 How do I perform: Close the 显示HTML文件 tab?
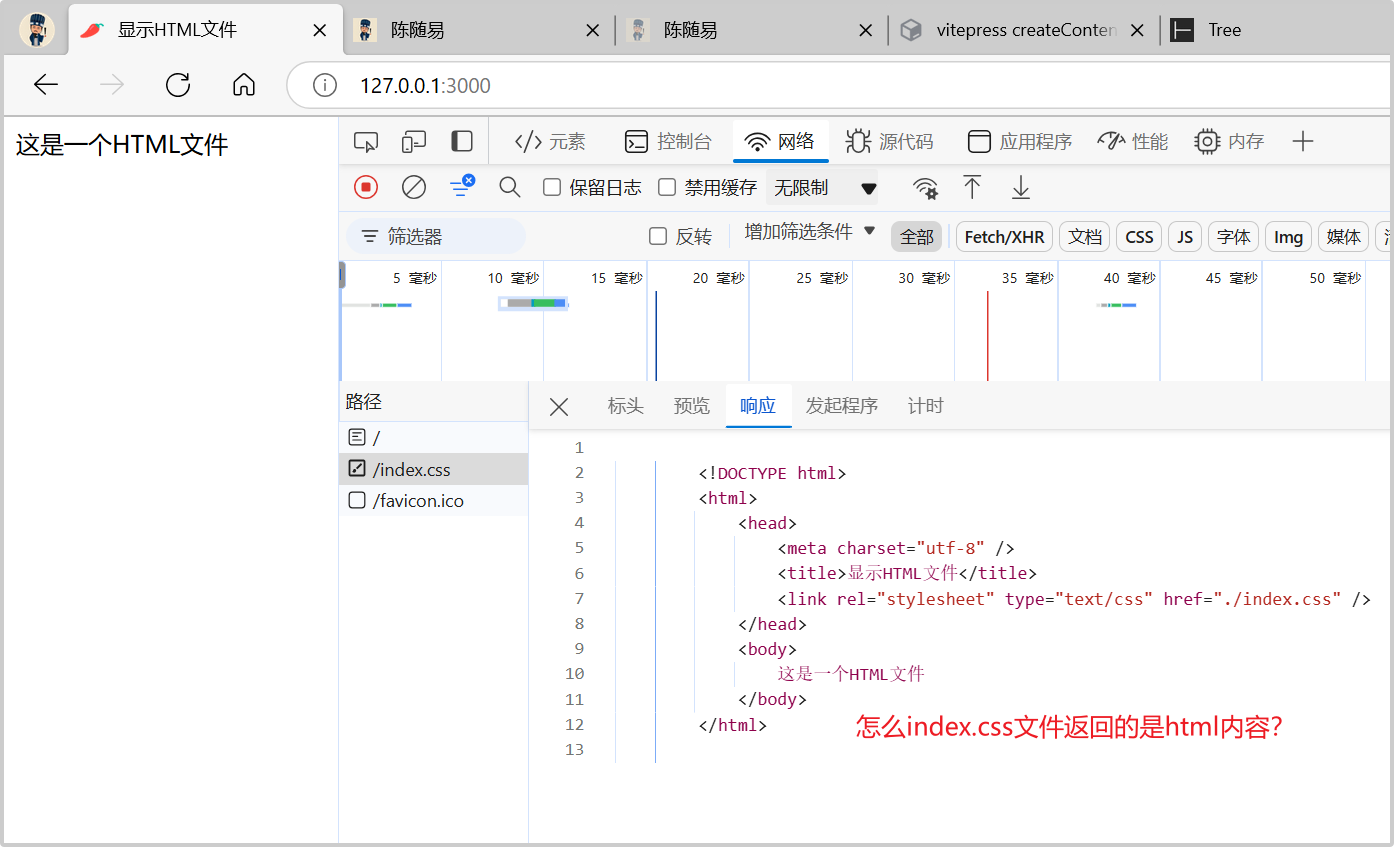click(x=320, y=30)
